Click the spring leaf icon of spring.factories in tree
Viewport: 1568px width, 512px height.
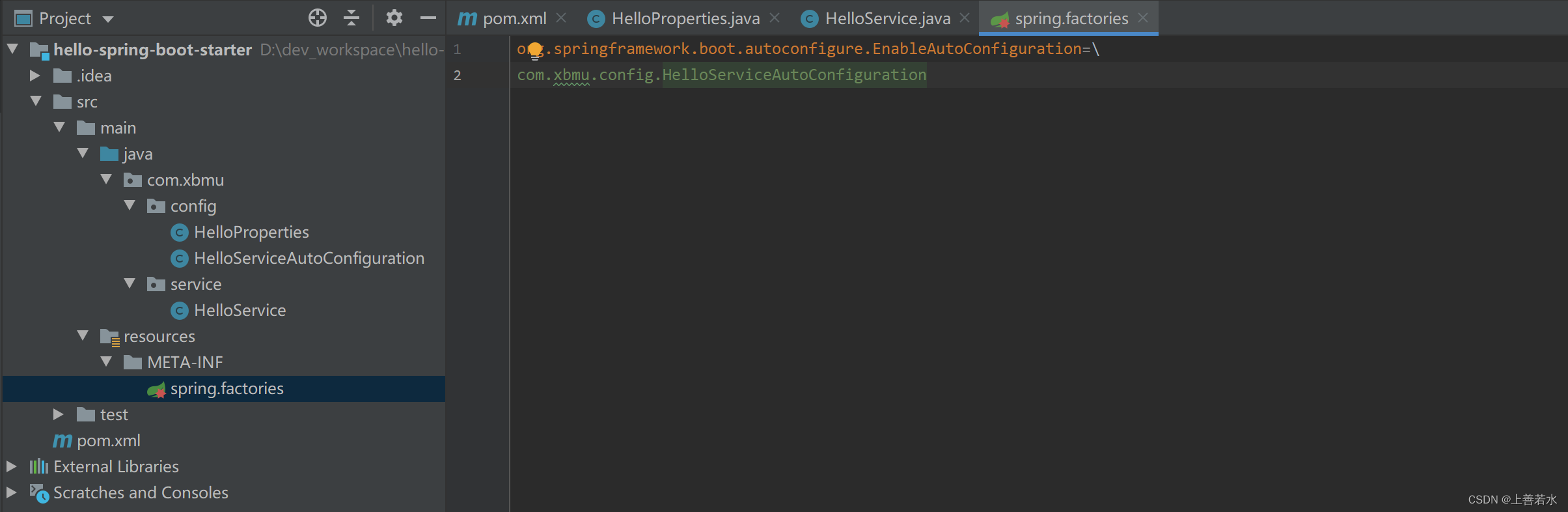156,390
